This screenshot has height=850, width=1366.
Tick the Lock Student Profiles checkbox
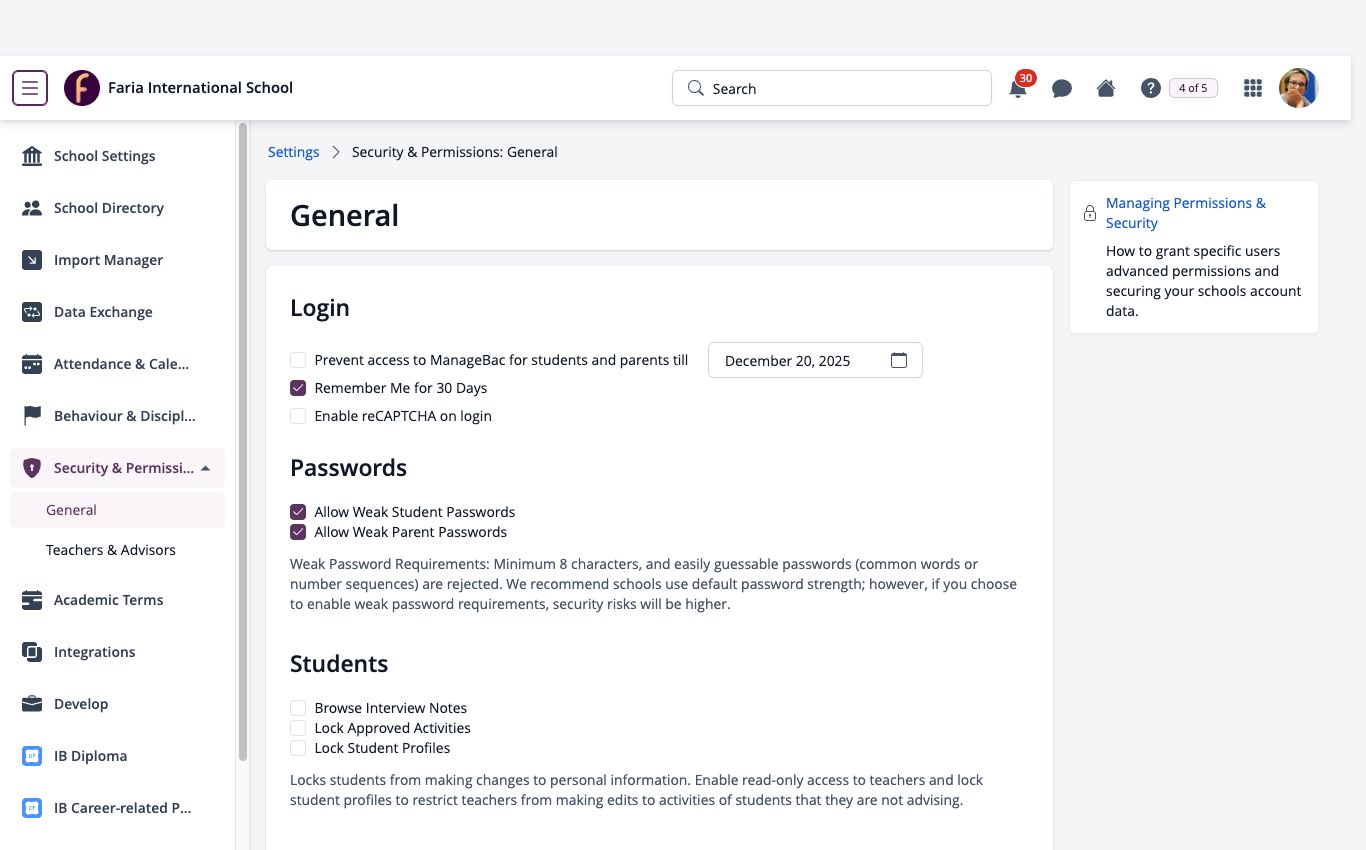[298, 748]
